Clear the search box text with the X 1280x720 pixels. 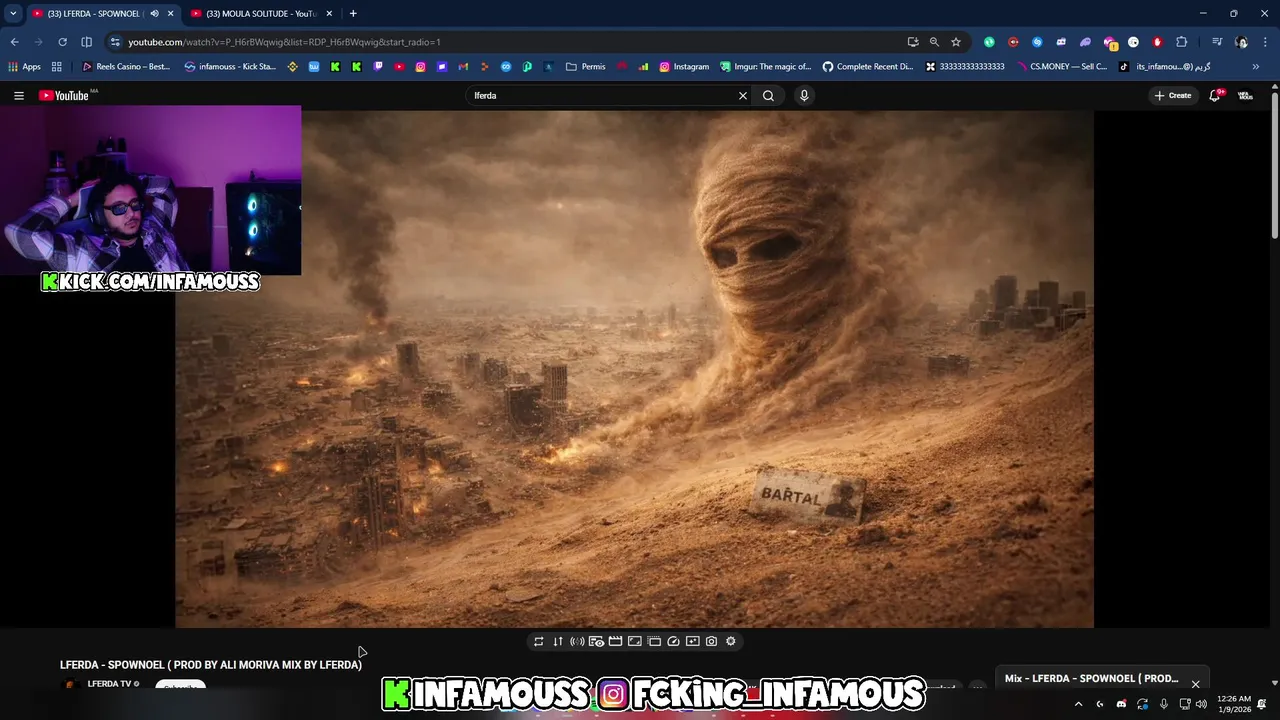743,96
